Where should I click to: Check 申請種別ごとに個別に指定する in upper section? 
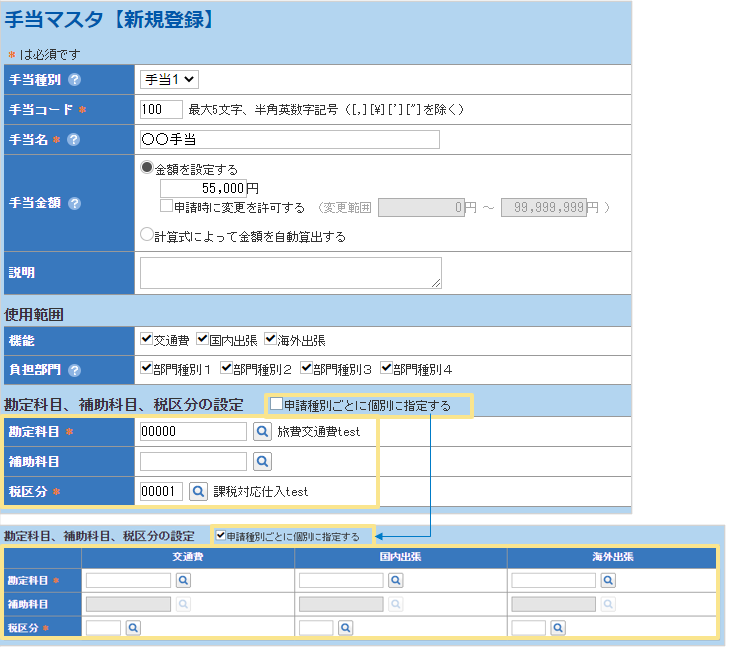276,404
